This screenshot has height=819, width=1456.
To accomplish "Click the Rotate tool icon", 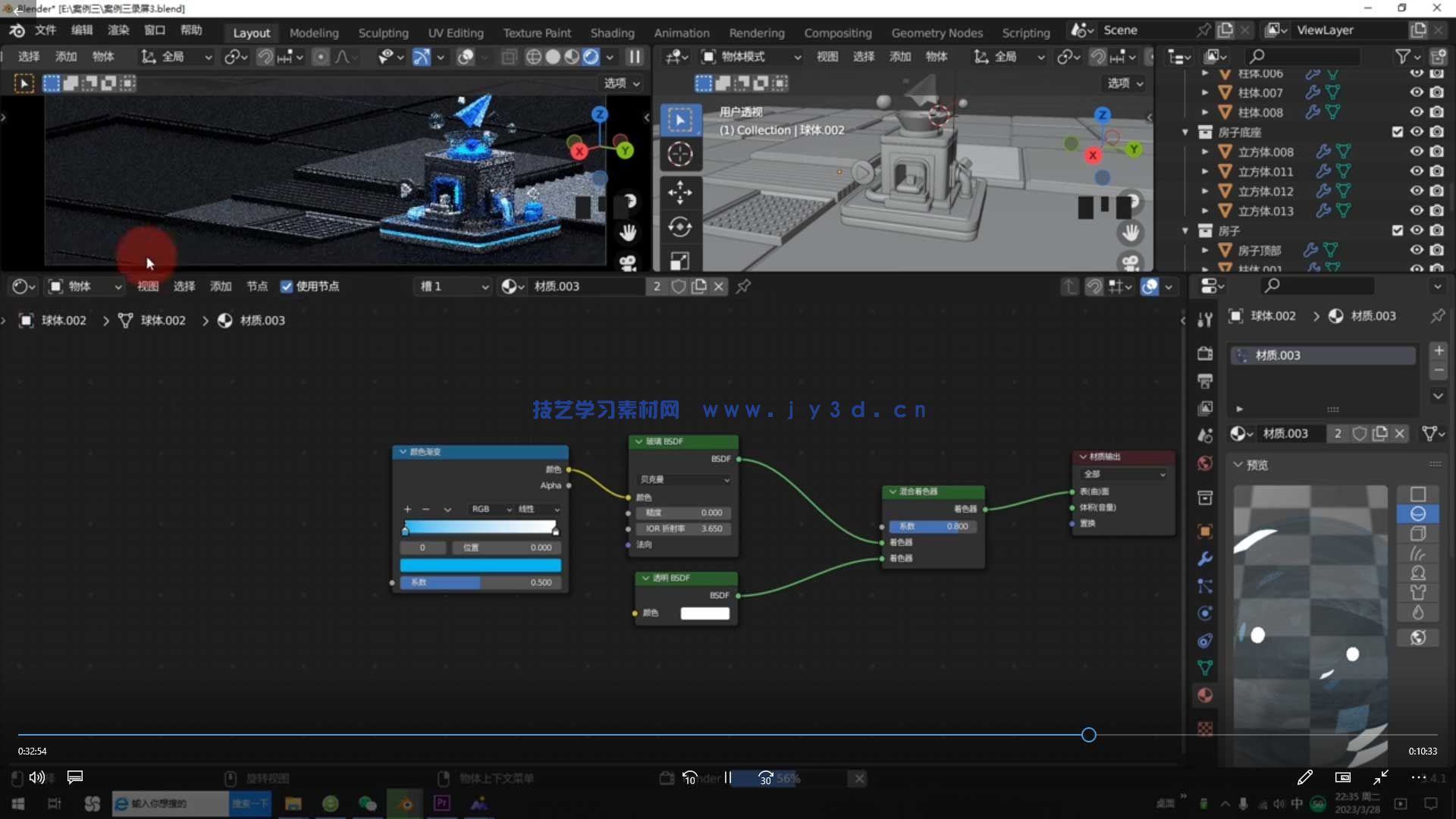I will coord(679,227).
